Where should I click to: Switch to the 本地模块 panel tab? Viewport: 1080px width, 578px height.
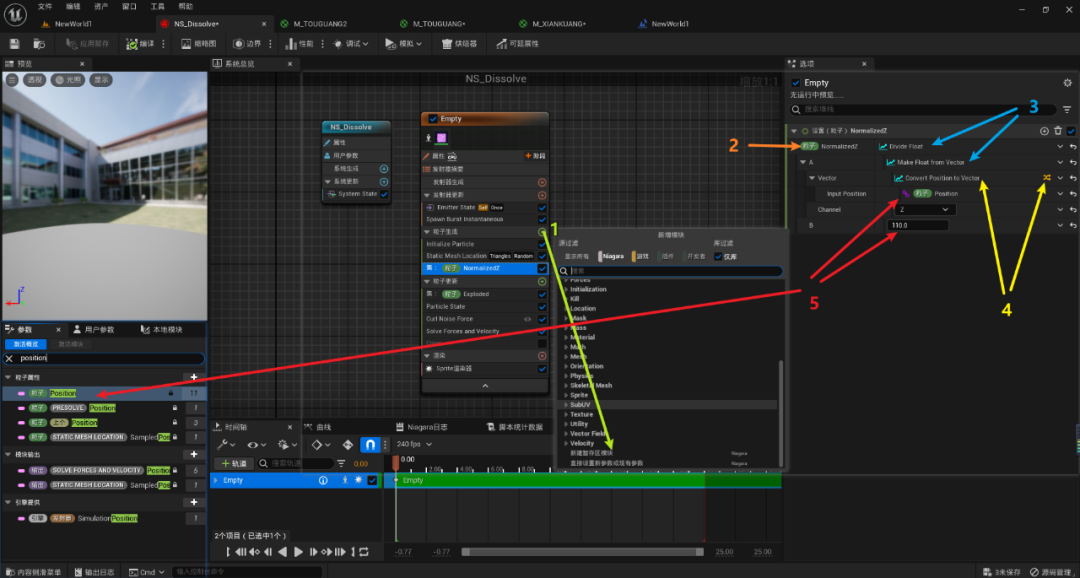point(161,329)
